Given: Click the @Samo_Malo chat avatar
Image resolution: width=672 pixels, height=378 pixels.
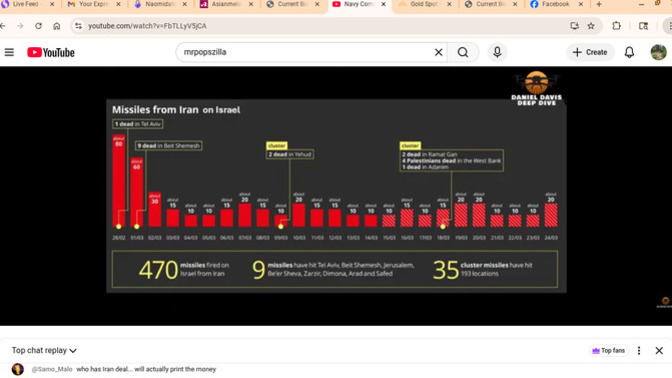Looking at the screenshot, I should [18, 369].
